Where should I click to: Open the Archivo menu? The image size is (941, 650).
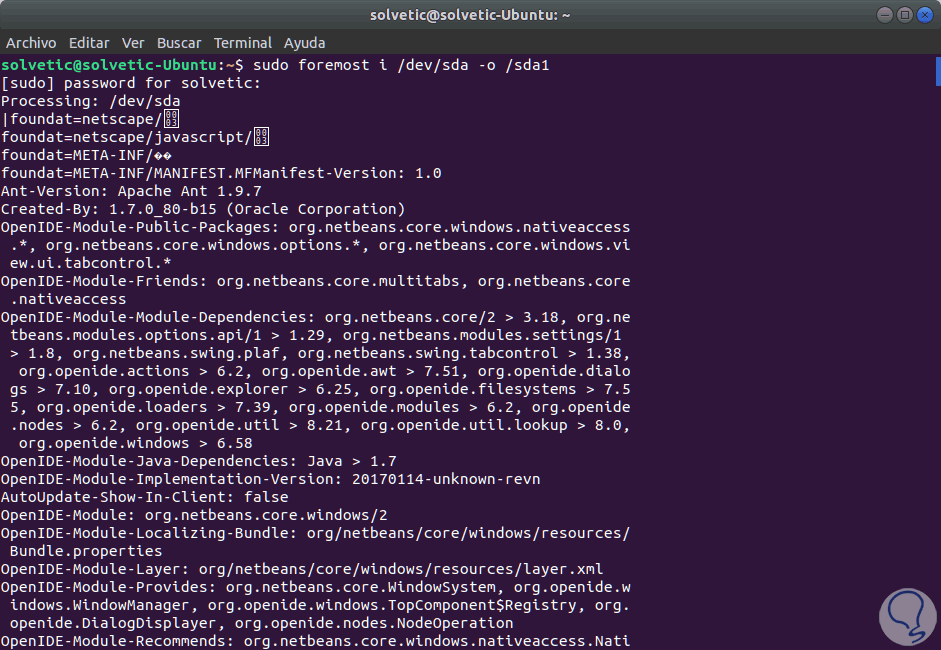(31, 43)
